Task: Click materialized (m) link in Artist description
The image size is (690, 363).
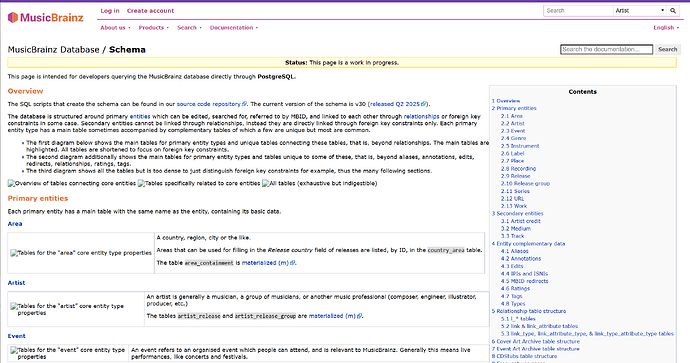Action: click(335, 316)
